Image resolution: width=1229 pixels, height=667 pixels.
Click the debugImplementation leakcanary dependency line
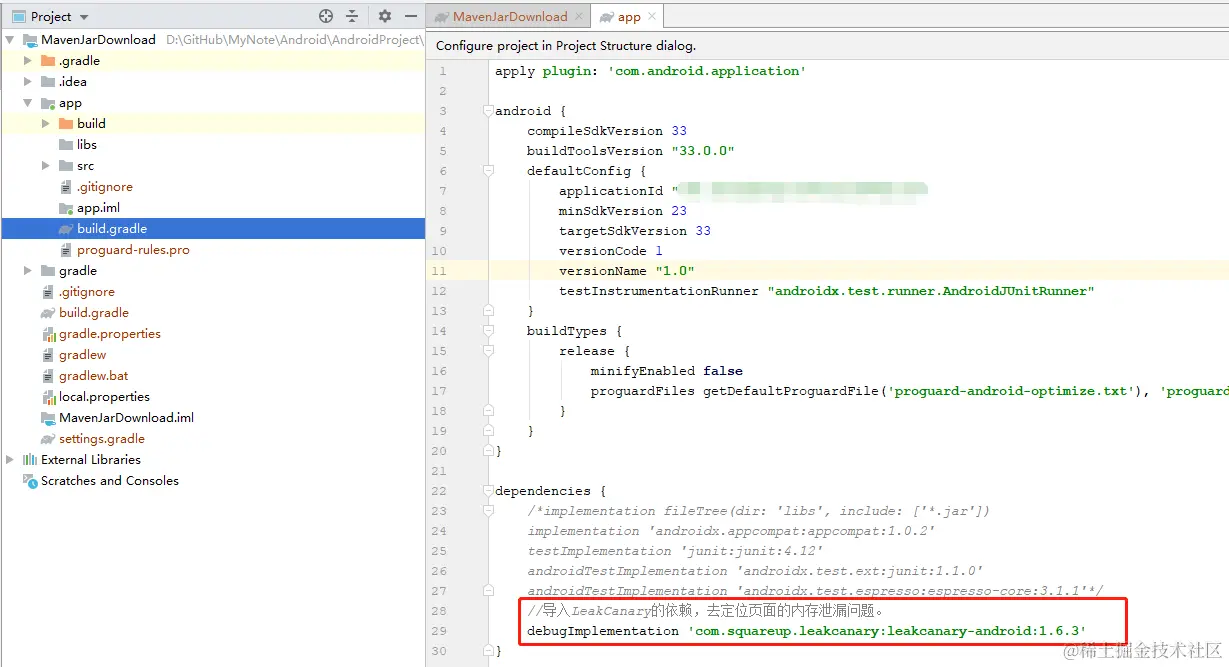807,631
